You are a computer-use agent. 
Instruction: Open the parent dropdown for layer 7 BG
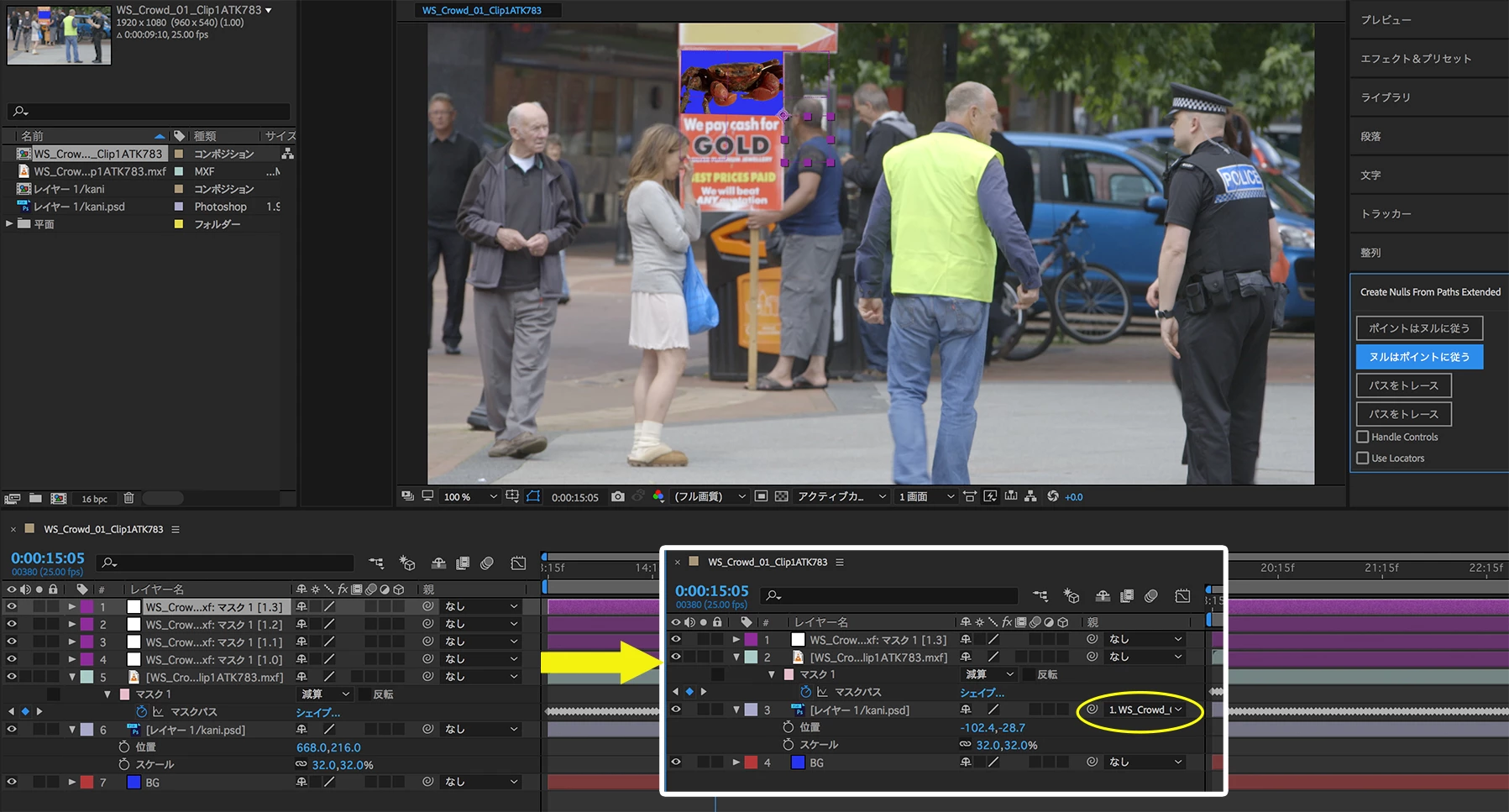point(481,782)
